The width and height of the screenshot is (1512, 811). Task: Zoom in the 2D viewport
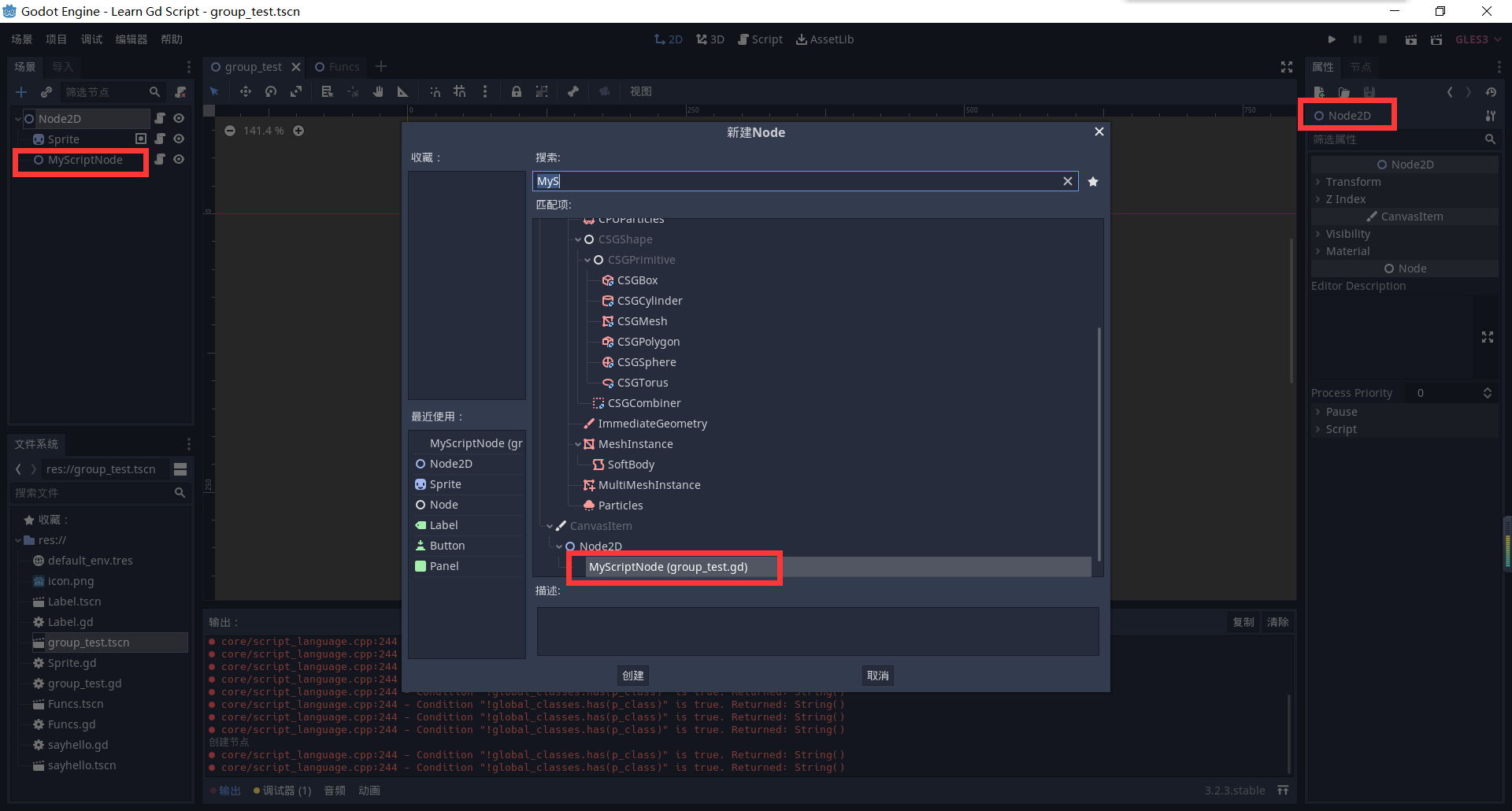pyautogui.click(x=298, y=131)
